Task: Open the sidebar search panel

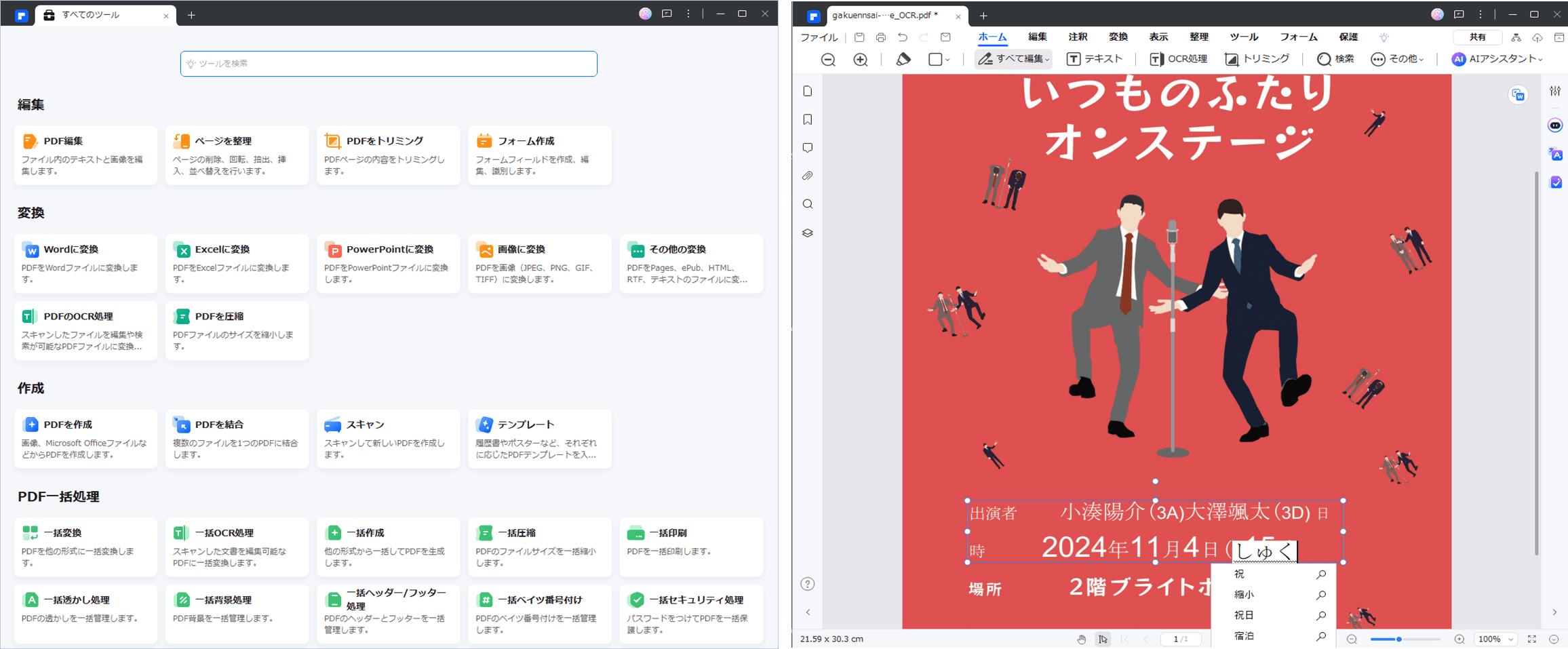Action: pos(808,204)
